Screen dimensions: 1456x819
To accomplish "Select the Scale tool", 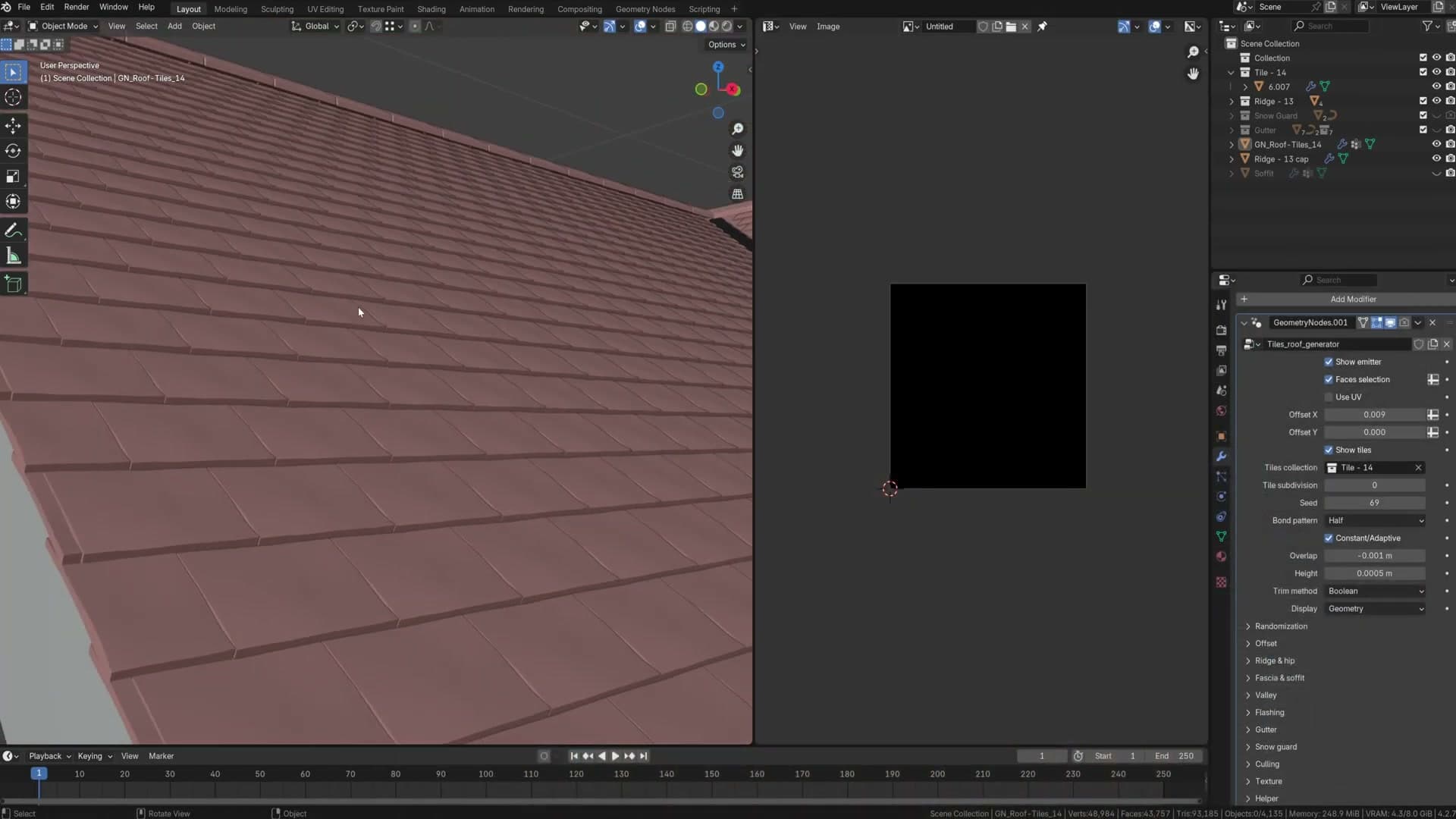I will coord(13,176).
